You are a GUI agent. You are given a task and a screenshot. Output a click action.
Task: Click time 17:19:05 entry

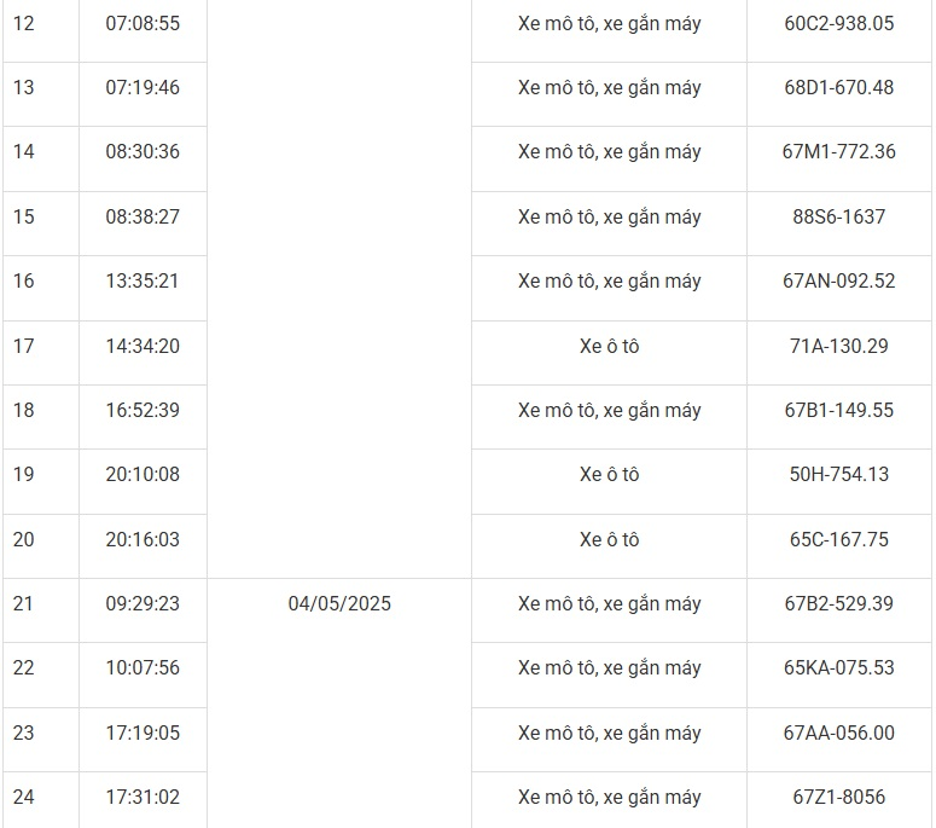point(143,733)
